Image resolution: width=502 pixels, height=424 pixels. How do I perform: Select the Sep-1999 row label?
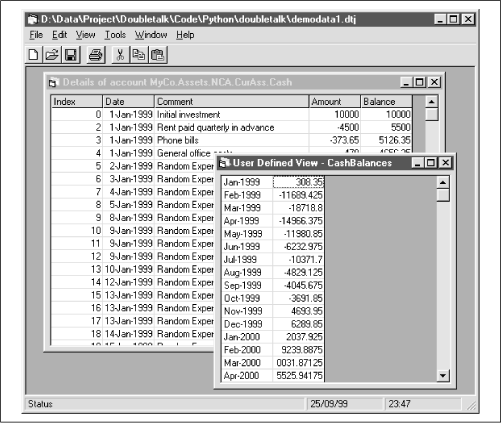coord(247,286)
